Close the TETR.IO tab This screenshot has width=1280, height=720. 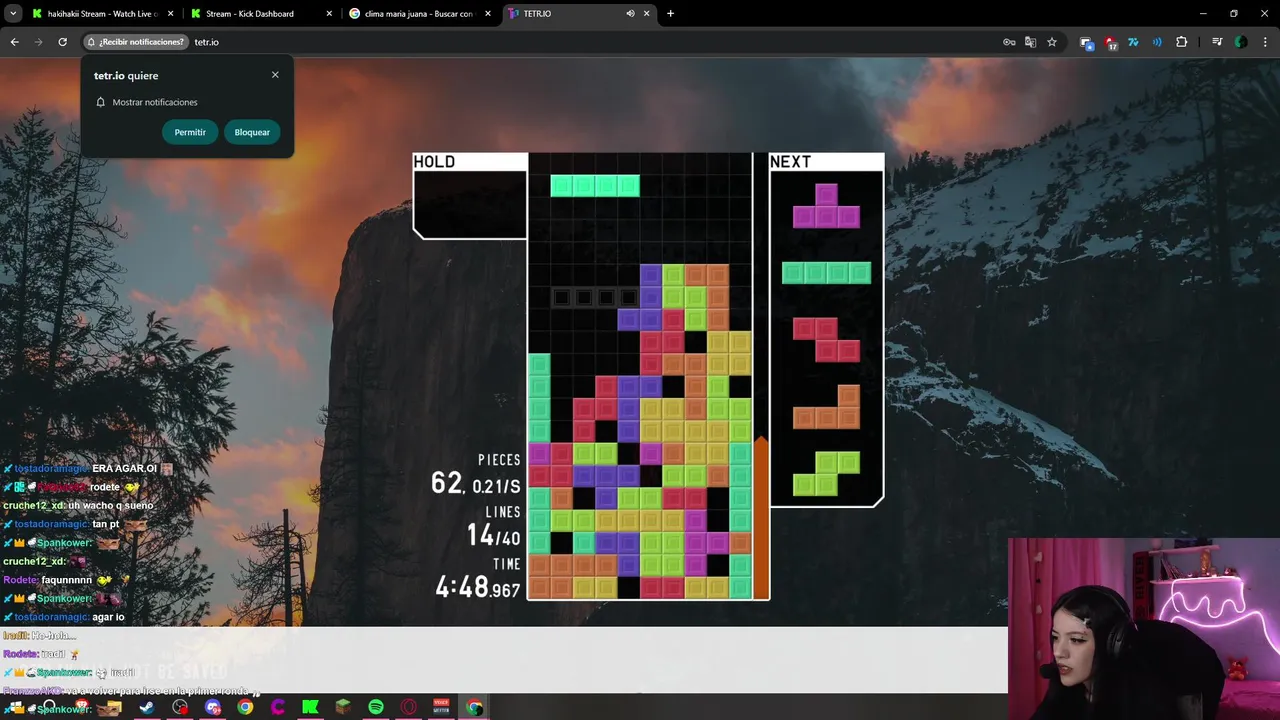coord(647,14)
